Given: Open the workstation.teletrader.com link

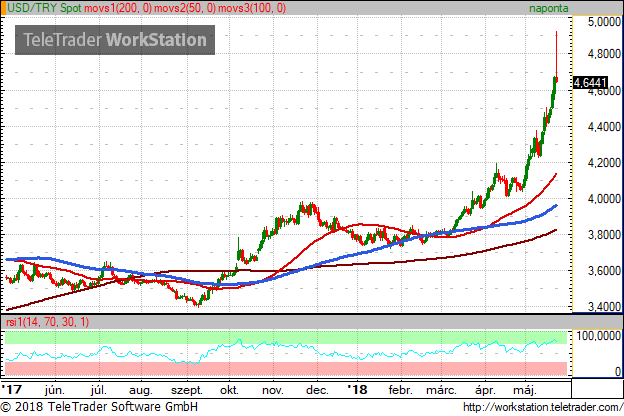Looking at the screenshot, I should click(x=543, y=407).
